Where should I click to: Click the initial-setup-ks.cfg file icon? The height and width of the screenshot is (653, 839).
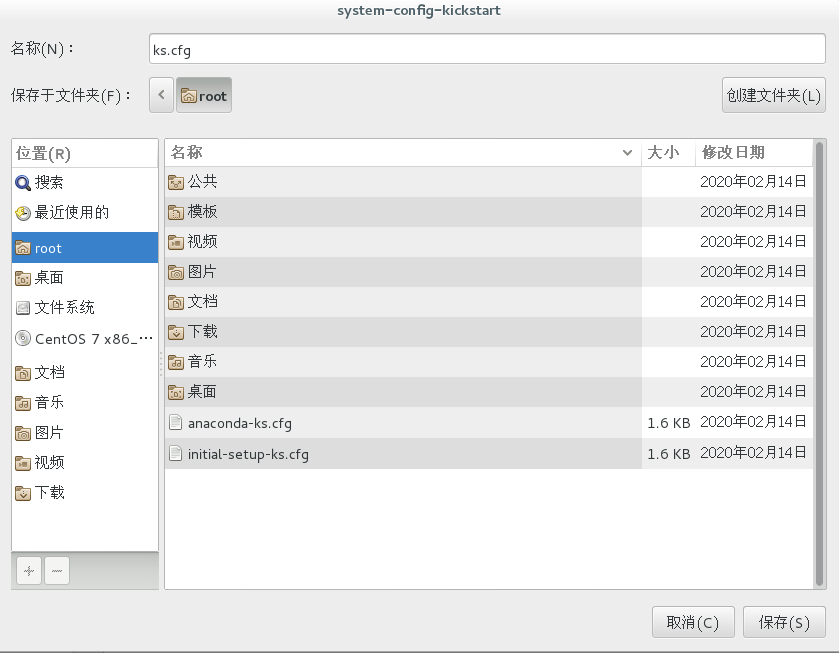176,453
